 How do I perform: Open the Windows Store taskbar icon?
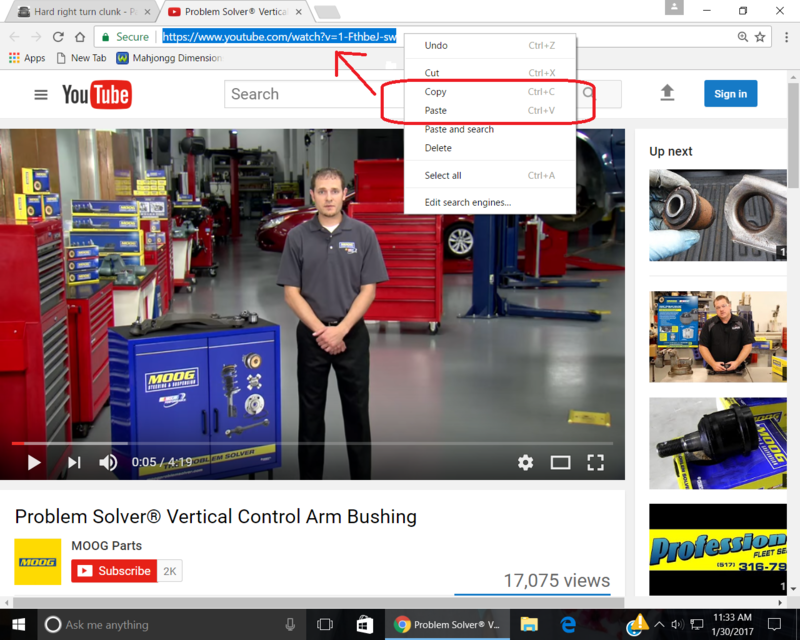pyautogui.click(x=364, y=624)
